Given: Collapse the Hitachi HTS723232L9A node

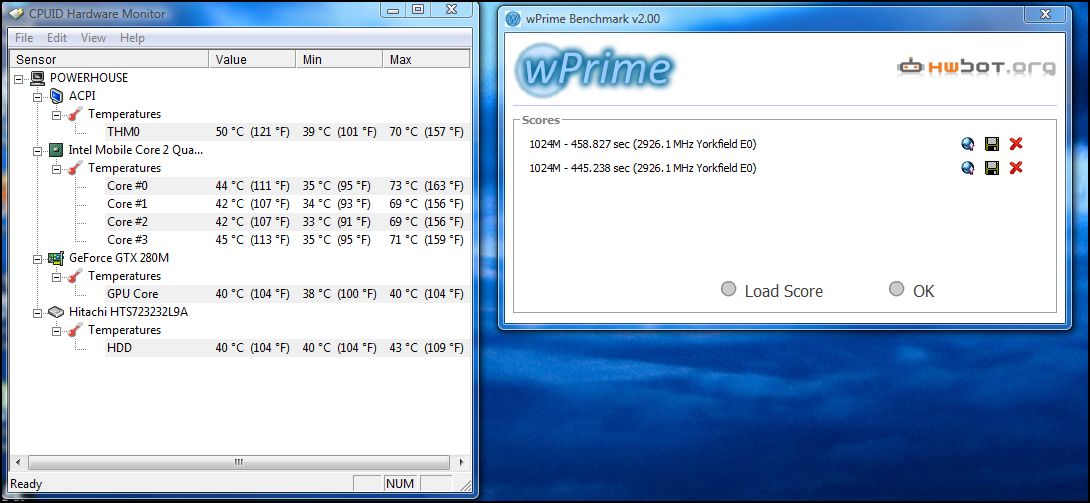Looking at the screenshot, I should pos(38,313).
